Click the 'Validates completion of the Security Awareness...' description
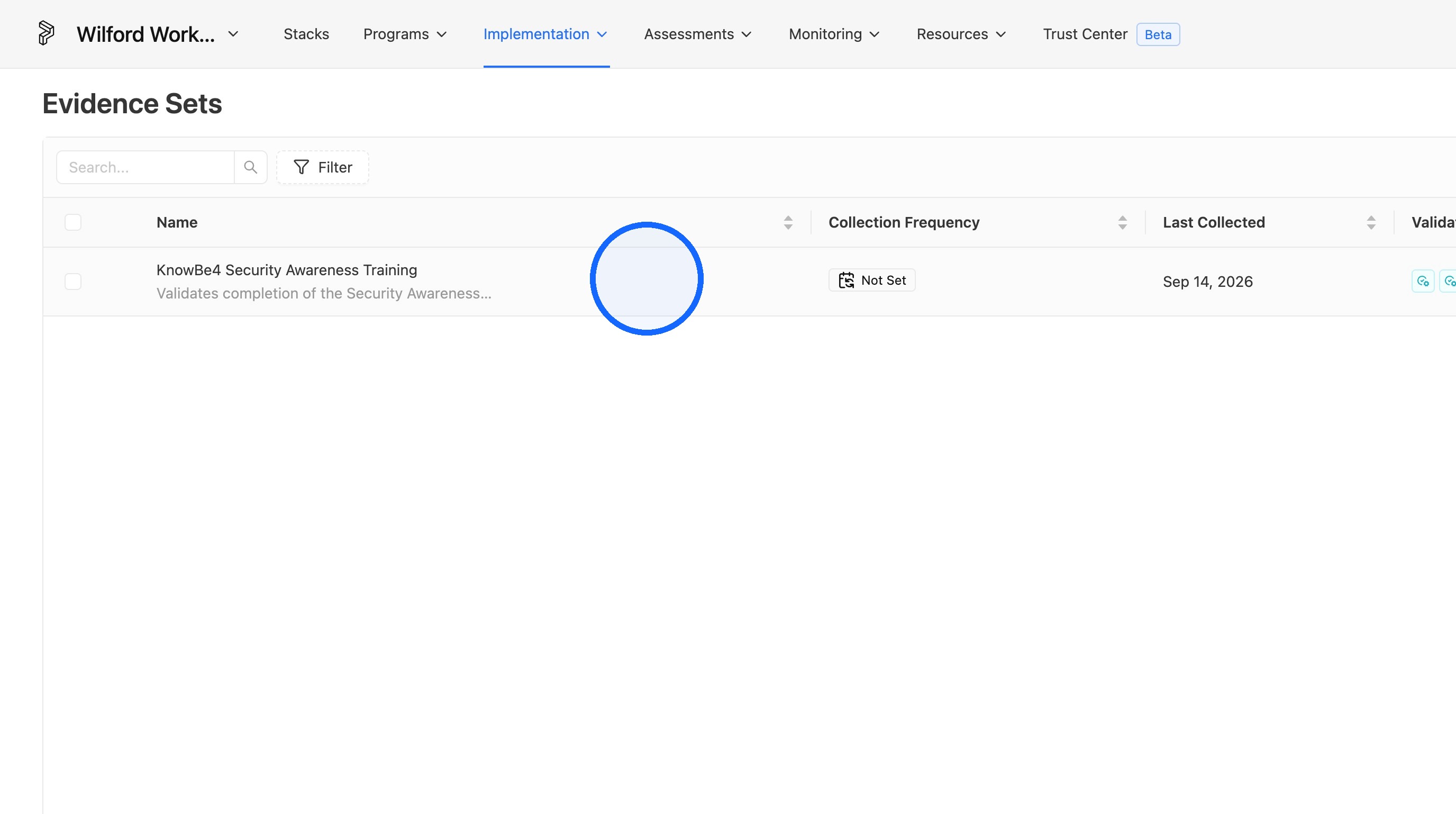This screenshot has width=1456, height=814. (324, 293)
